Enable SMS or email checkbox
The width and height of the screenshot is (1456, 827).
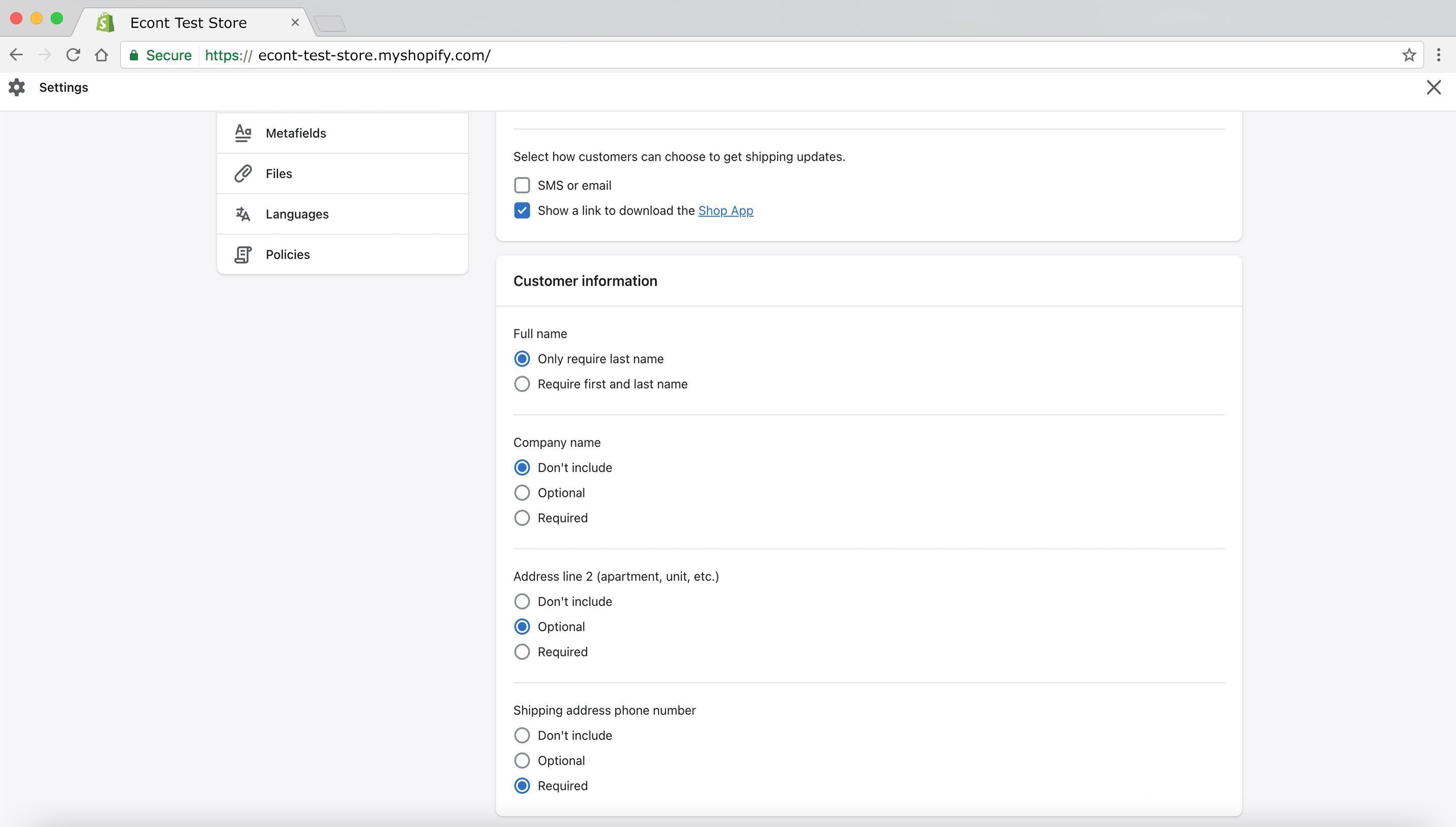[x=522, y=185]
